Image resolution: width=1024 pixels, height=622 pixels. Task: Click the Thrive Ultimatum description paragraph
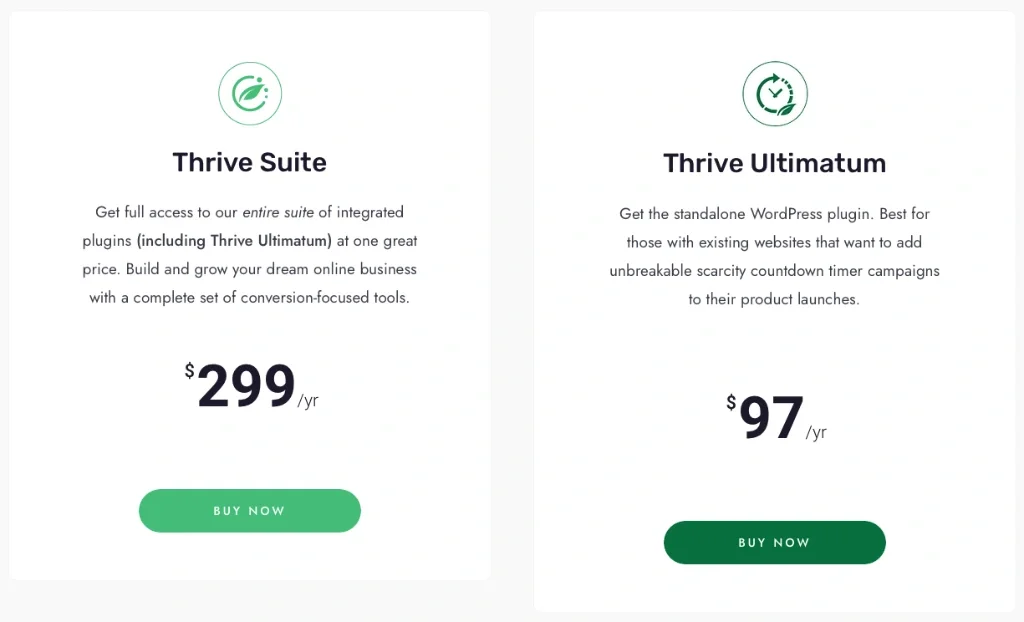pos(774,256)
